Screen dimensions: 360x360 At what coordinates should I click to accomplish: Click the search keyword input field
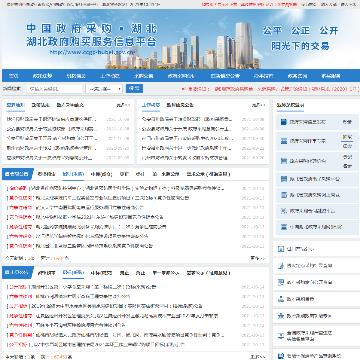click(54, 89)
